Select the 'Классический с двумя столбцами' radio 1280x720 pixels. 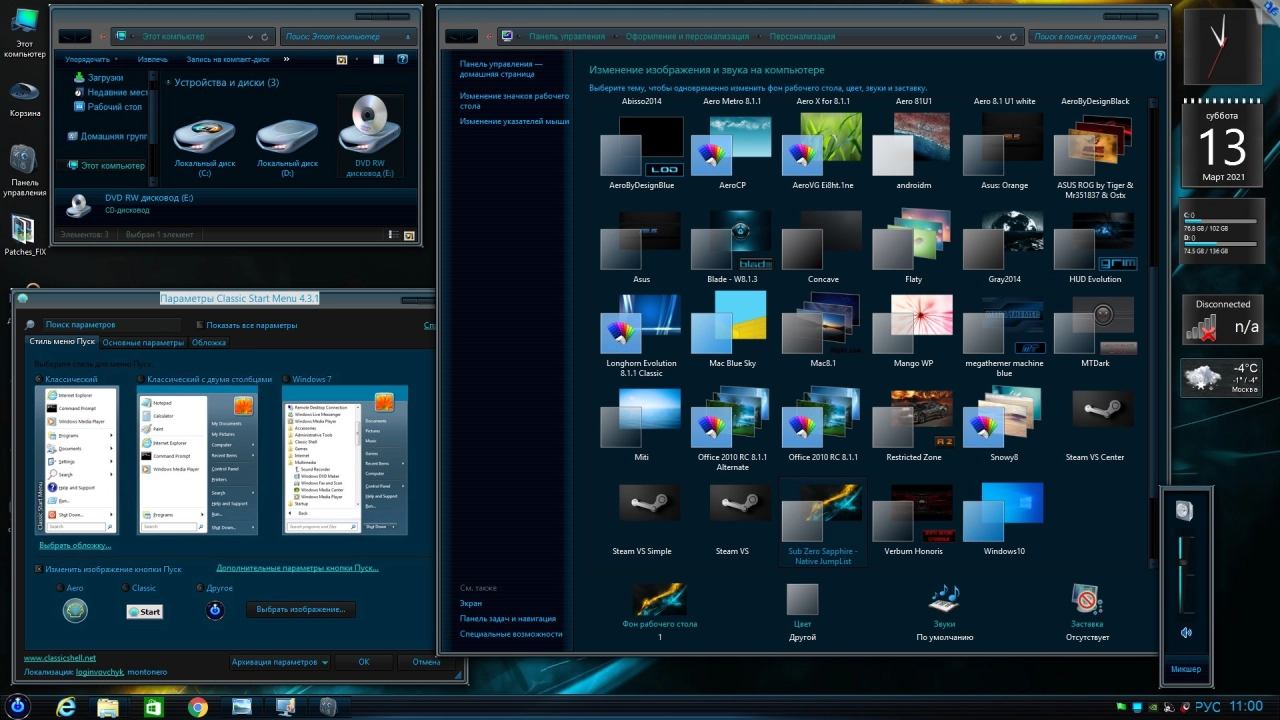141,380
